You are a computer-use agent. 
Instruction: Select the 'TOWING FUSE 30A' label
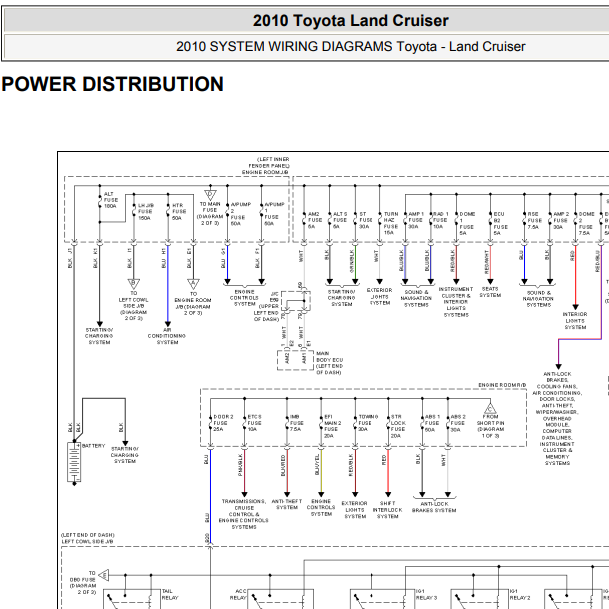pos(368,423)
